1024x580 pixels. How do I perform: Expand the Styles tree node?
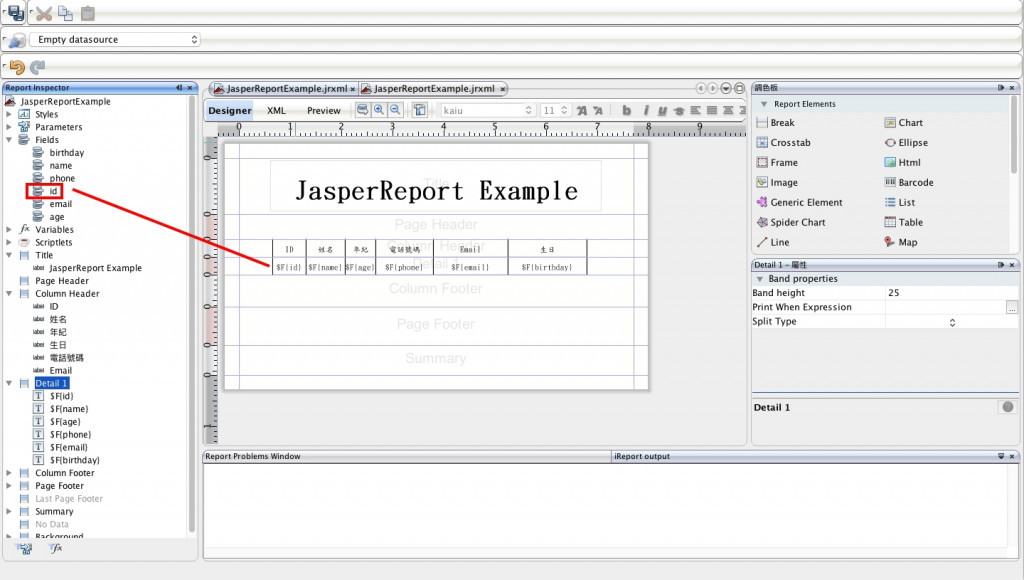pyautogui.click(x=9, y=114)
